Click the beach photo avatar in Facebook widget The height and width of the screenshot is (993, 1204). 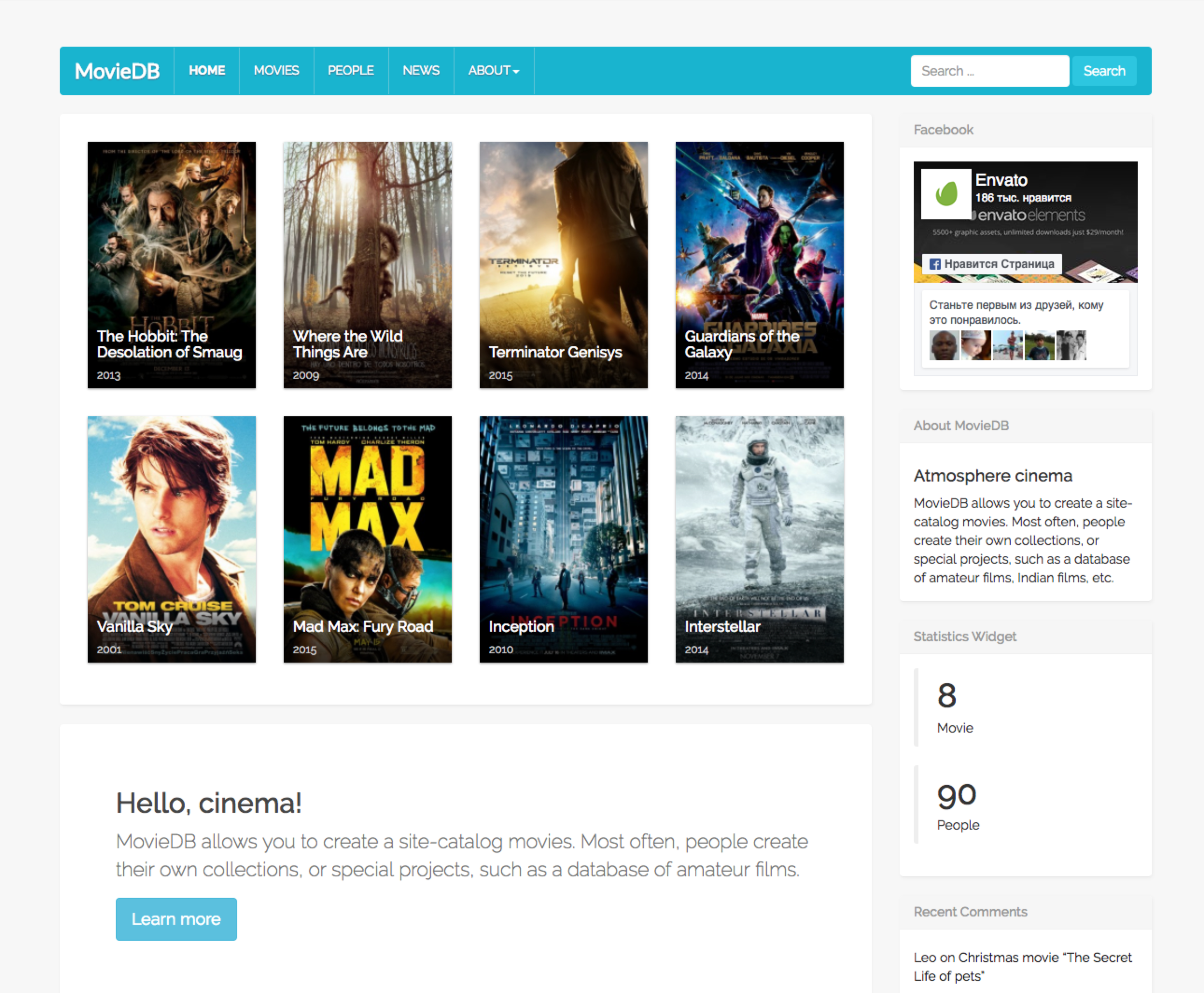(x=1008, y=345)
